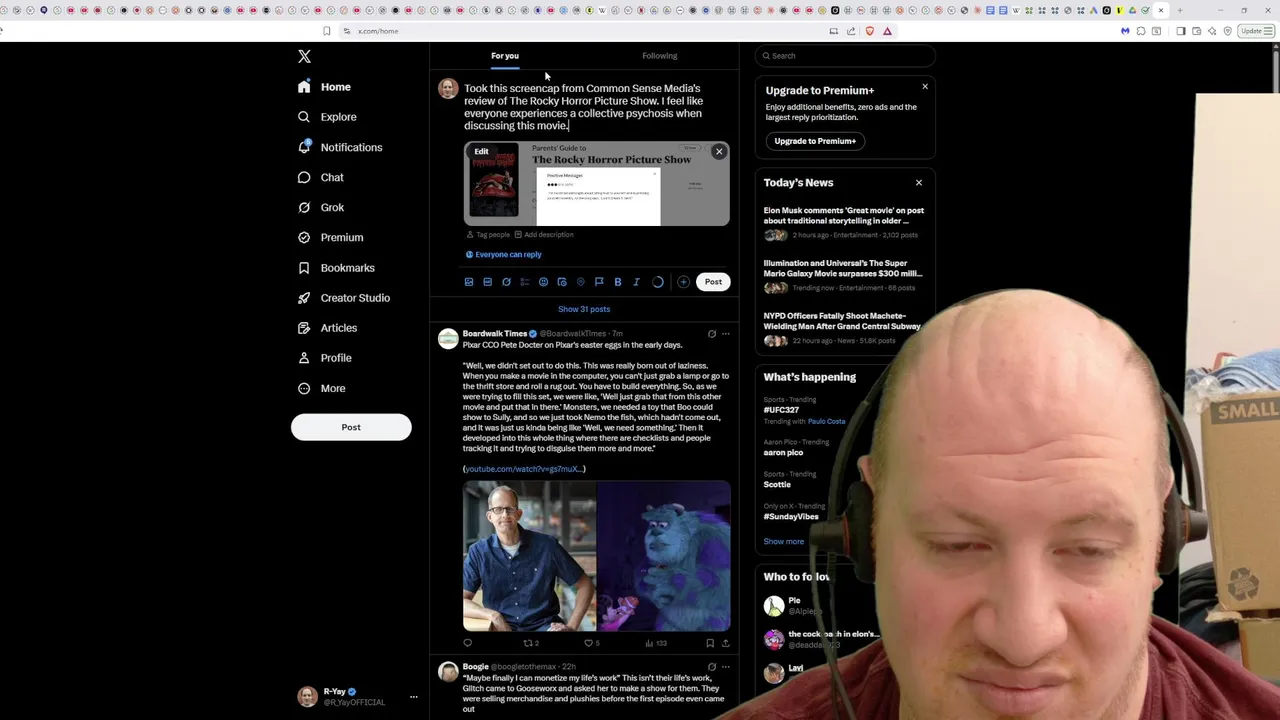
Task: Click the Grok enhance icon in composer
Action: 506,282
